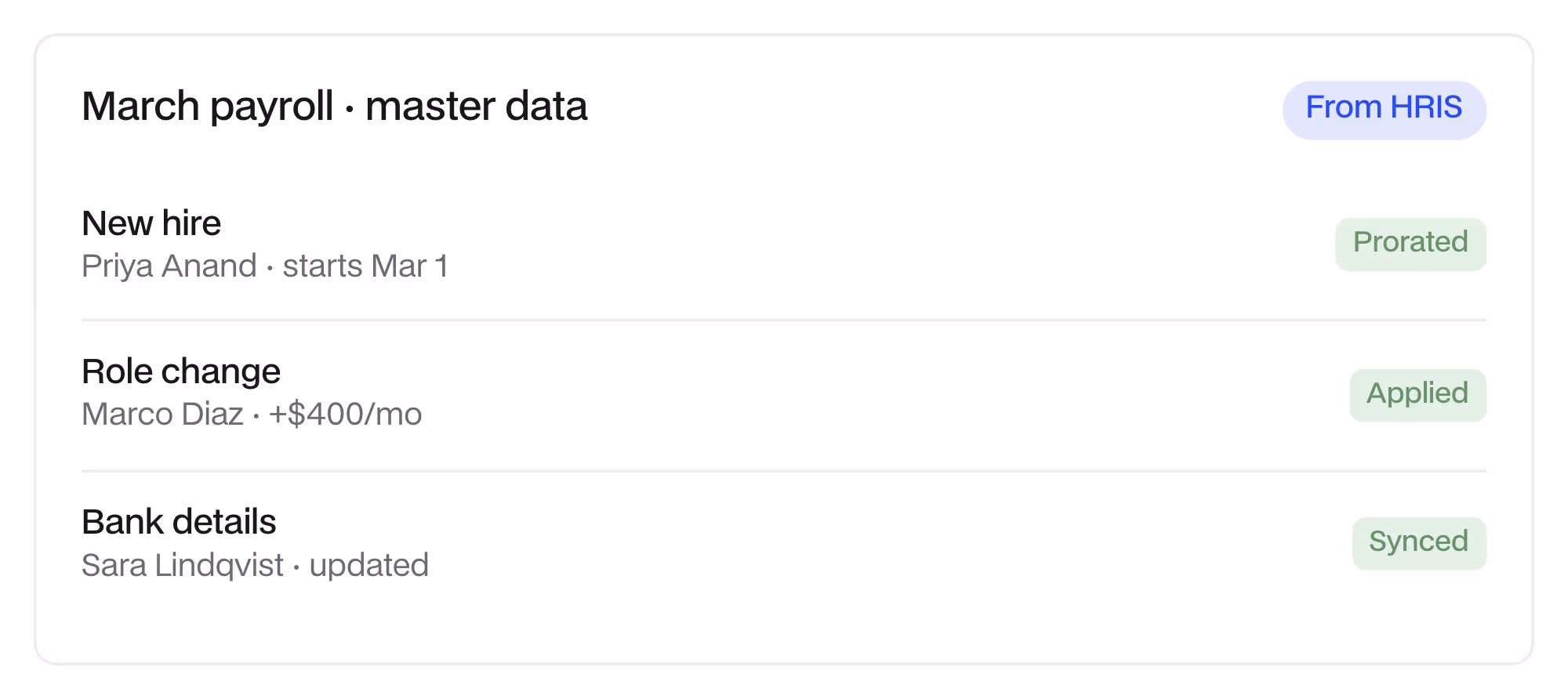Select the name Marco Diaz
This screenshot has height=699, width=1568.
pos(163,415)
